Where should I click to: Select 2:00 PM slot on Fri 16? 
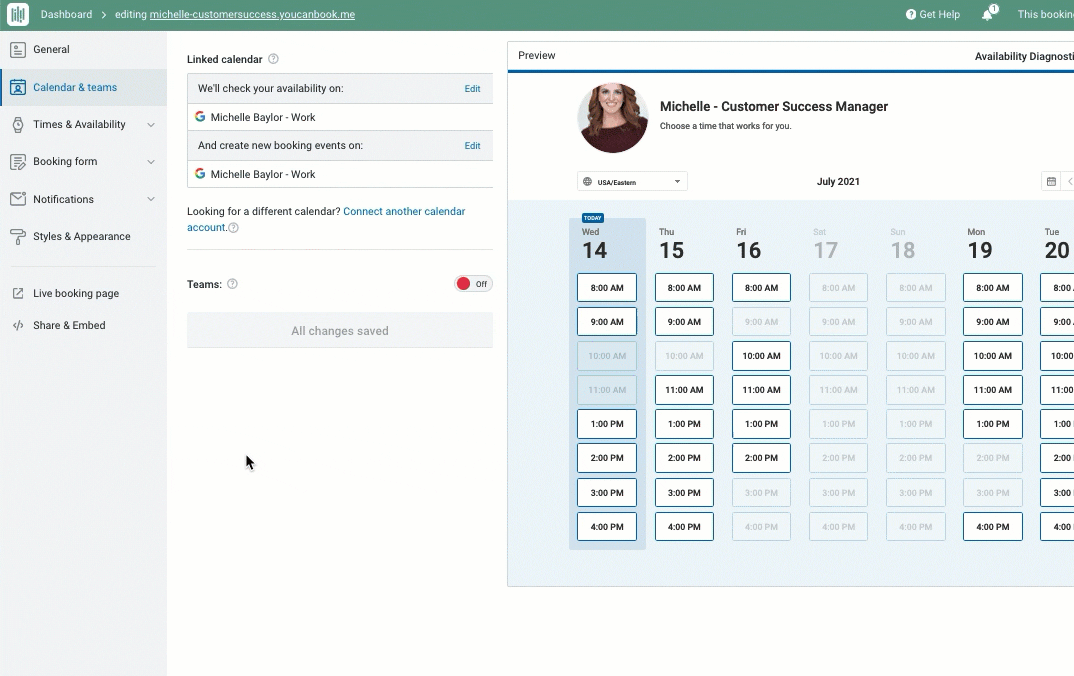[761, 458]
